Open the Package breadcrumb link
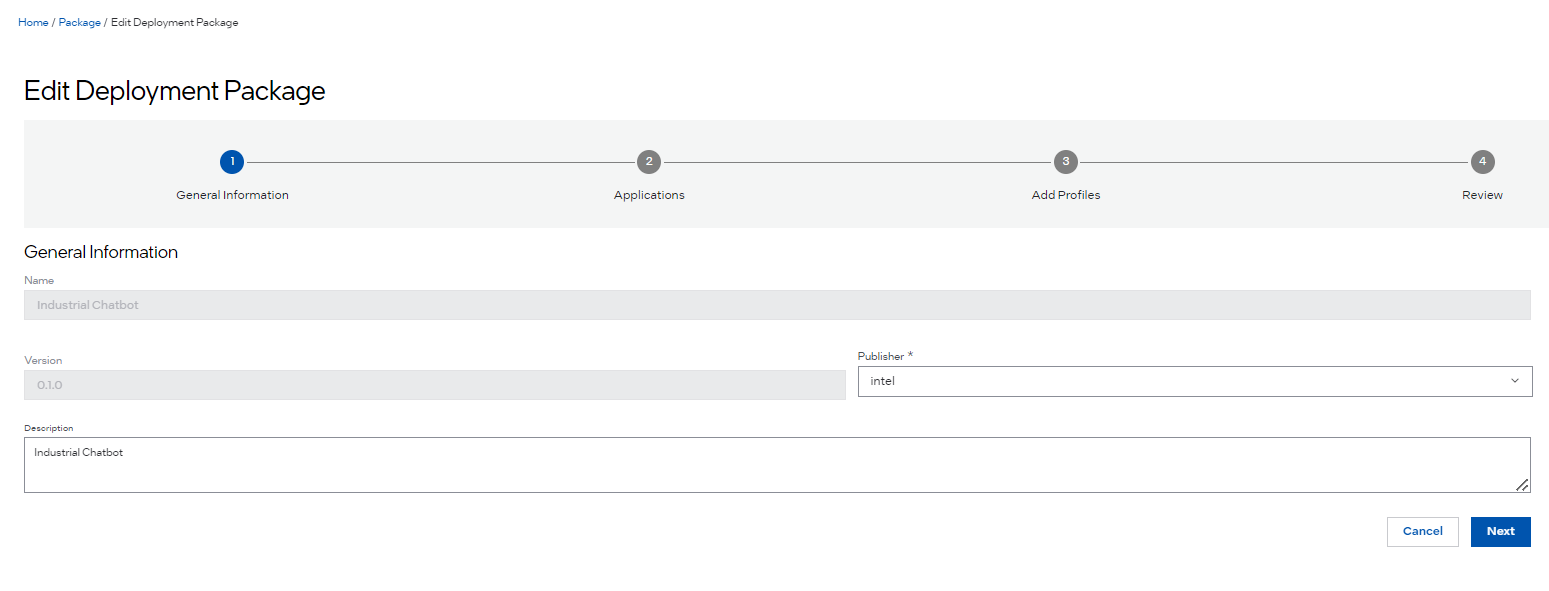 click(79, 22)
